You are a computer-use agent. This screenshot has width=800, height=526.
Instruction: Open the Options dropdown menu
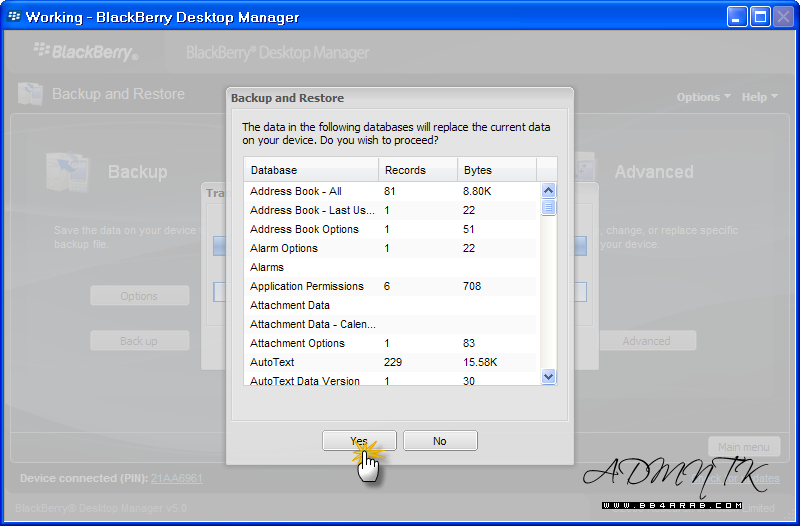point(703,97)
